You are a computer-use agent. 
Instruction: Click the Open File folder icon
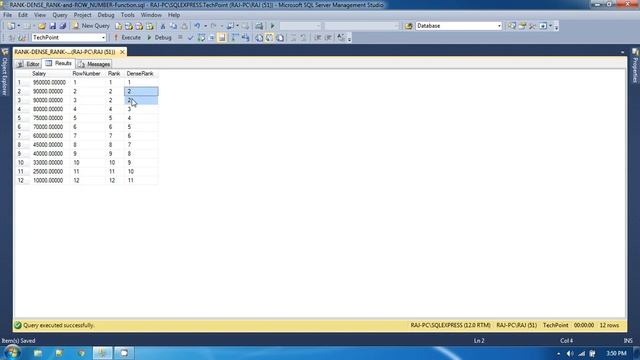pyautogui.click(x=42, y=26)
